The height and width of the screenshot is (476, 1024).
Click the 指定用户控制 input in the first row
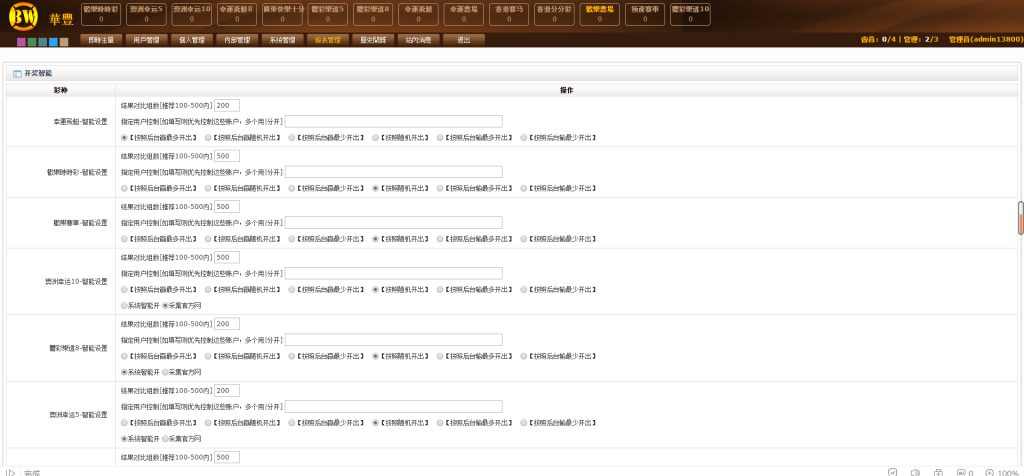tap(393, 121)
